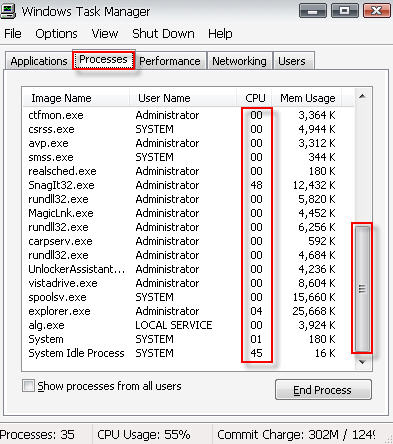Close the Windows Task Manager window

377,11
